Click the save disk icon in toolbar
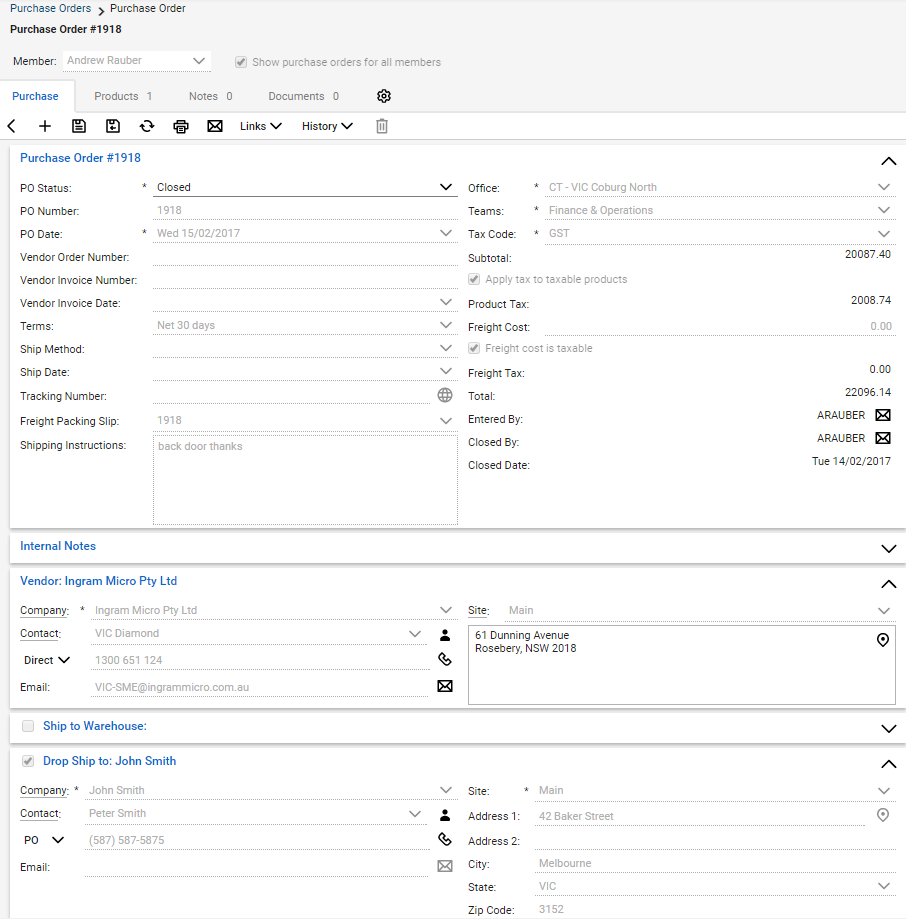Screen dimensions: 906x919 point(79,126)
